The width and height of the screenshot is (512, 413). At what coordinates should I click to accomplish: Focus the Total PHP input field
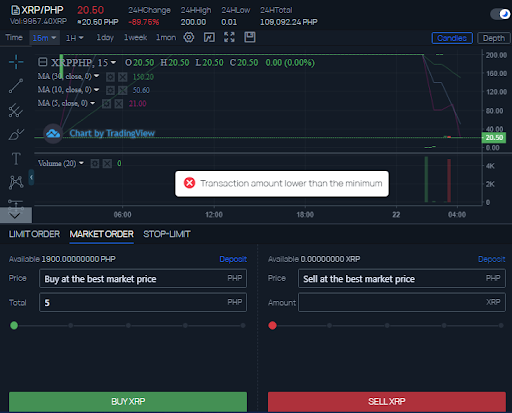point(143,302)
